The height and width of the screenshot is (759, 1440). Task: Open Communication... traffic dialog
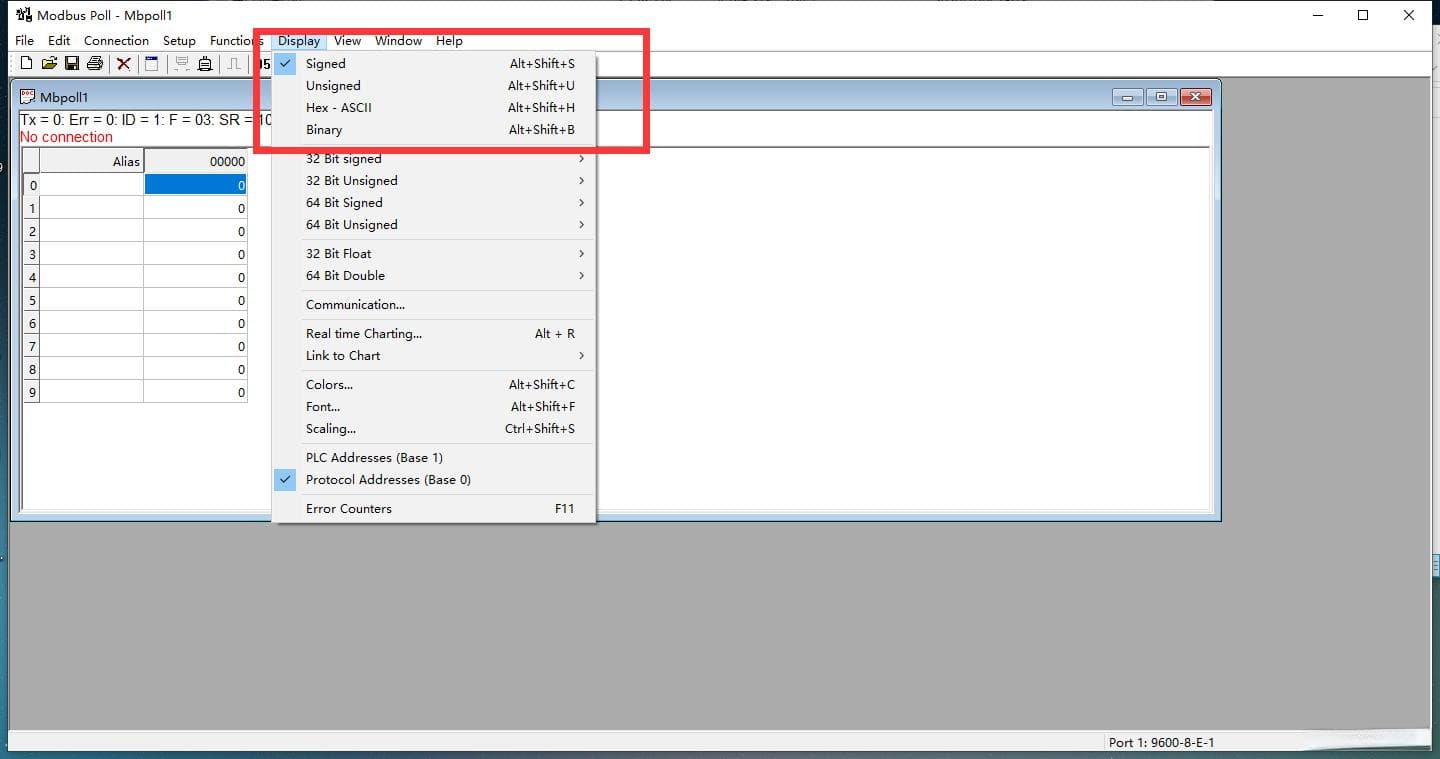434,305
